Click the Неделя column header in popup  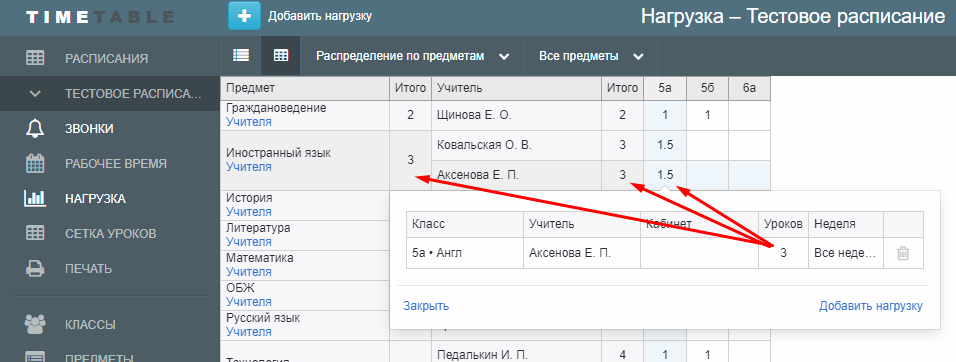pyautogui.click(x=846, y=224)
